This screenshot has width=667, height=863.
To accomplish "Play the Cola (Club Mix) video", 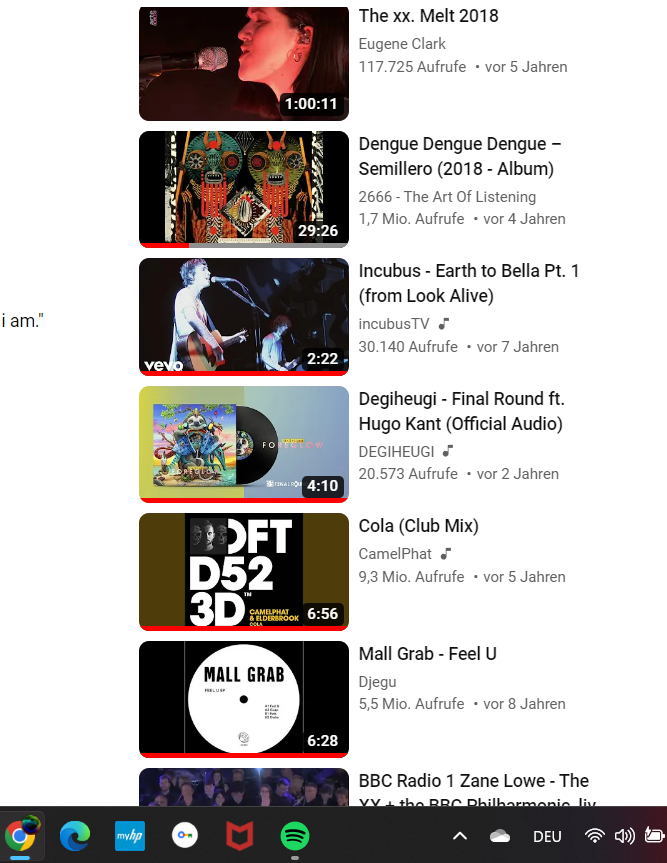I will click(x=244, y=572).
